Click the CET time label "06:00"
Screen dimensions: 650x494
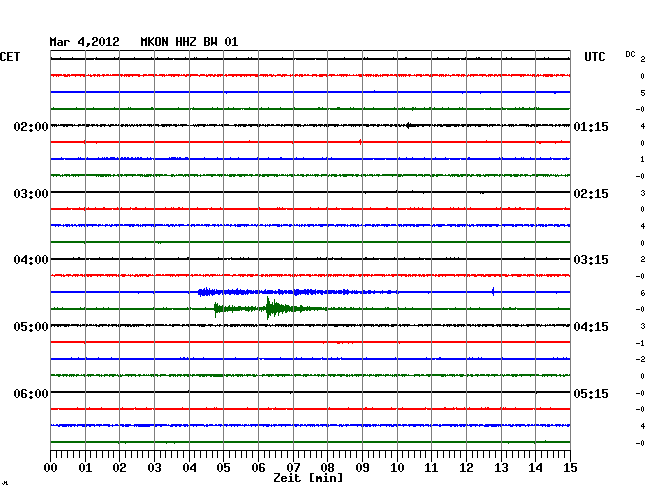[x=31, y=393]
